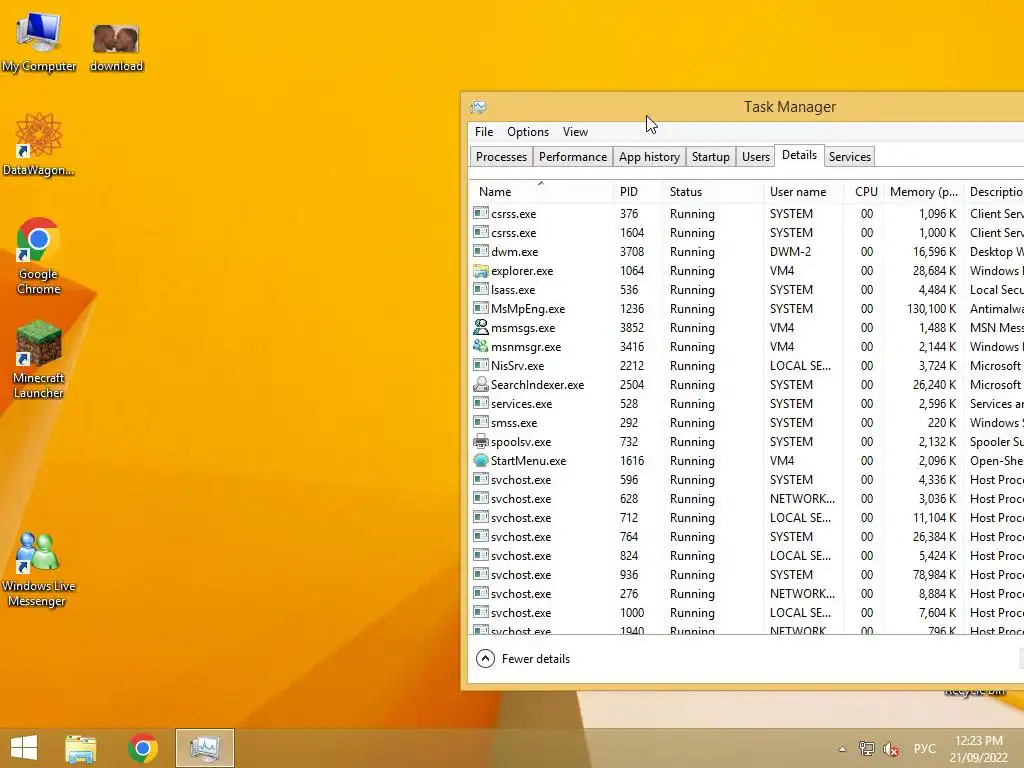Image resolution: width=1024 pixels, height=768 pixels.
Task: Select the explorer.exe process icon
Action: tap(481, 270)
